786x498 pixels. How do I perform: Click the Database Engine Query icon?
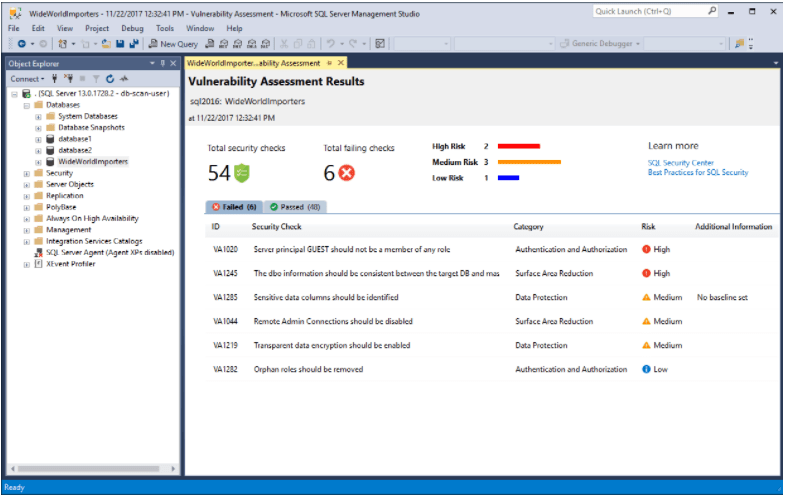[x=210, y=44]
